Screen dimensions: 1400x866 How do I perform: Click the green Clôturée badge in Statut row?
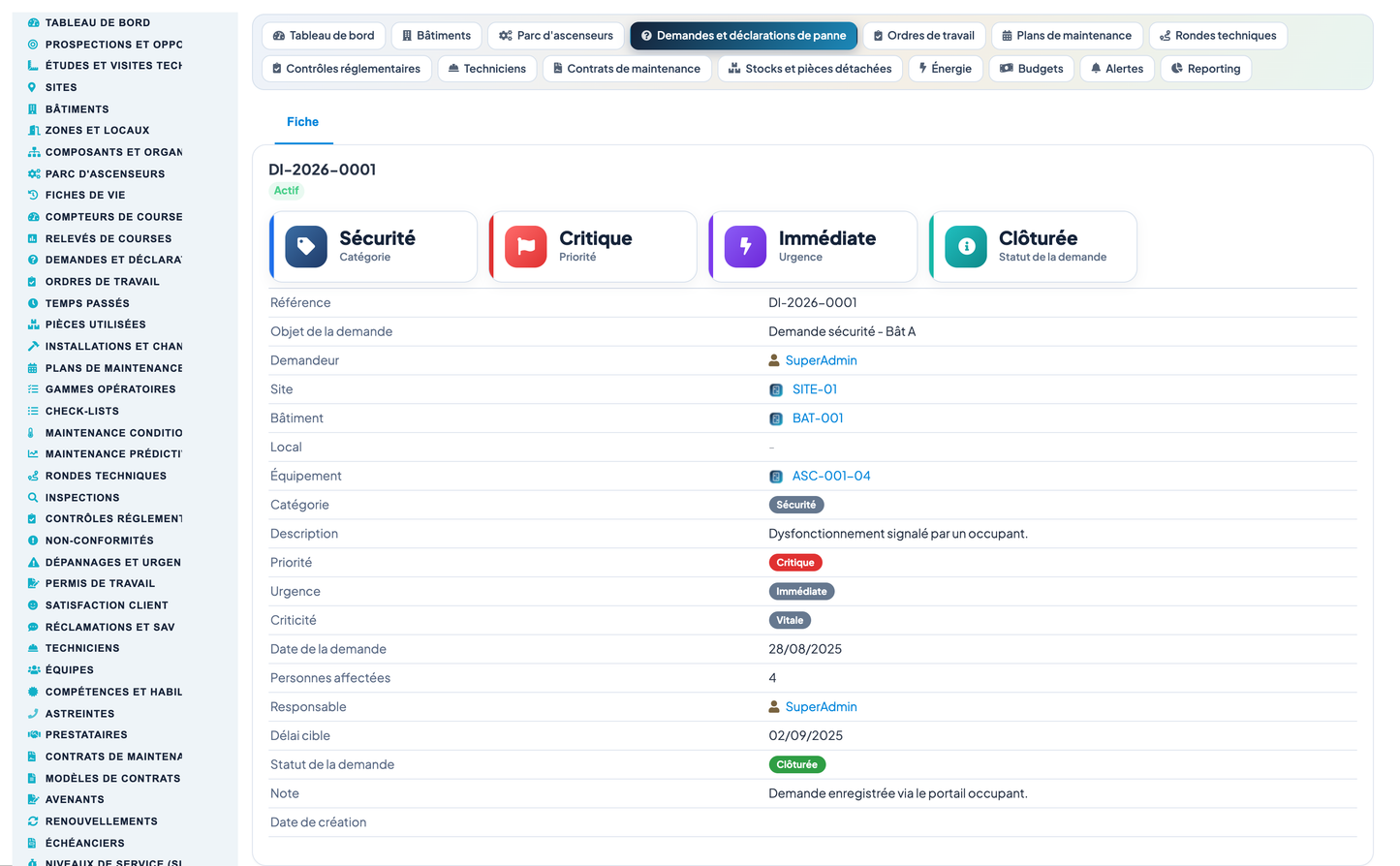(796, 765)
